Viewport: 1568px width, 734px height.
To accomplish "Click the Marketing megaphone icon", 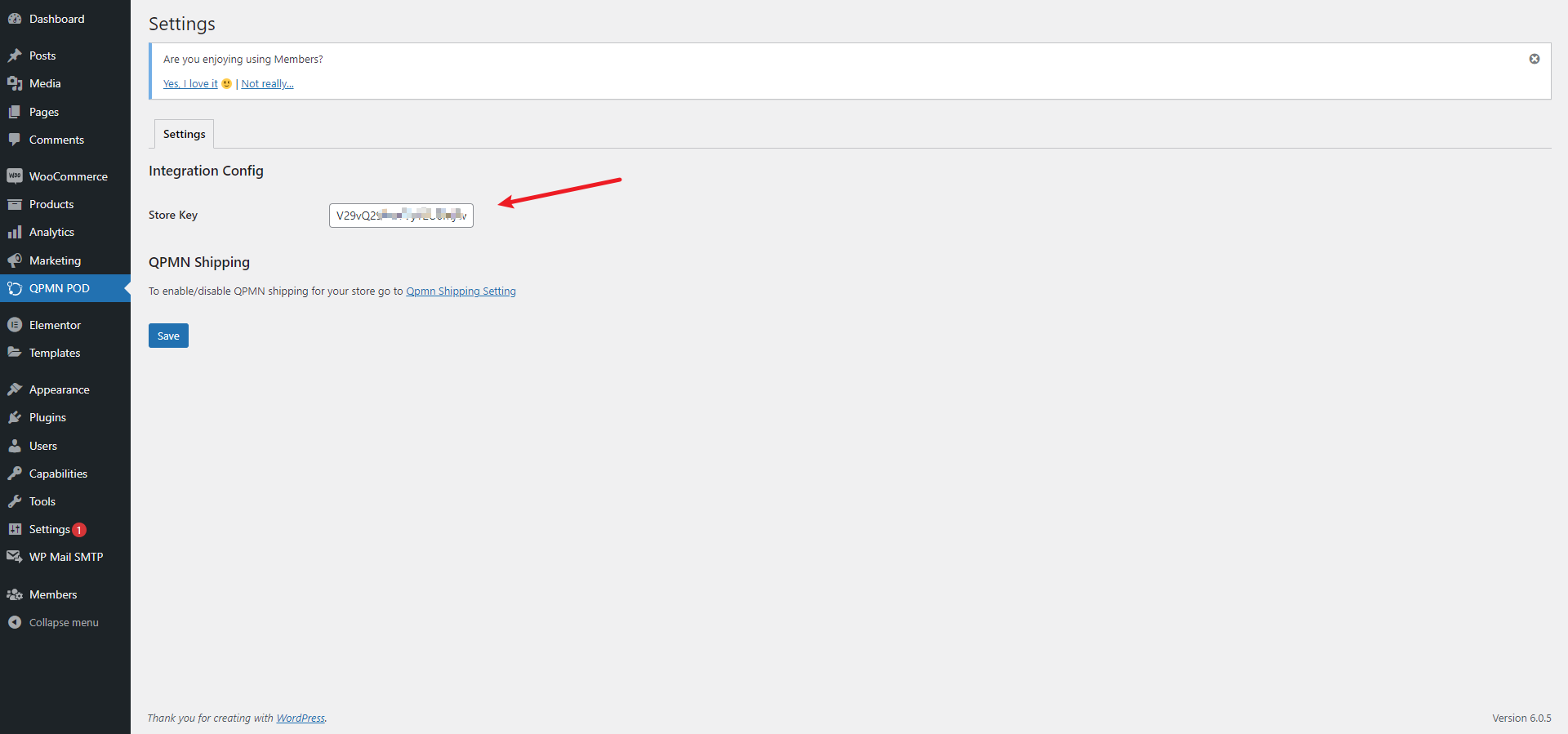I will (x=15, y=260).
